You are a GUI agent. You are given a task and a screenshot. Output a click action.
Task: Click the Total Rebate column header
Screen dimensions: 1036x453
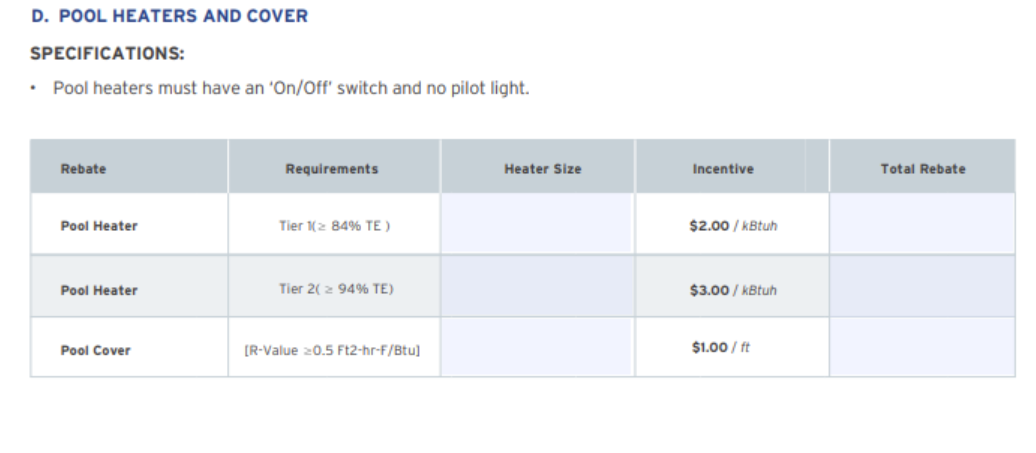click(922, 169)
